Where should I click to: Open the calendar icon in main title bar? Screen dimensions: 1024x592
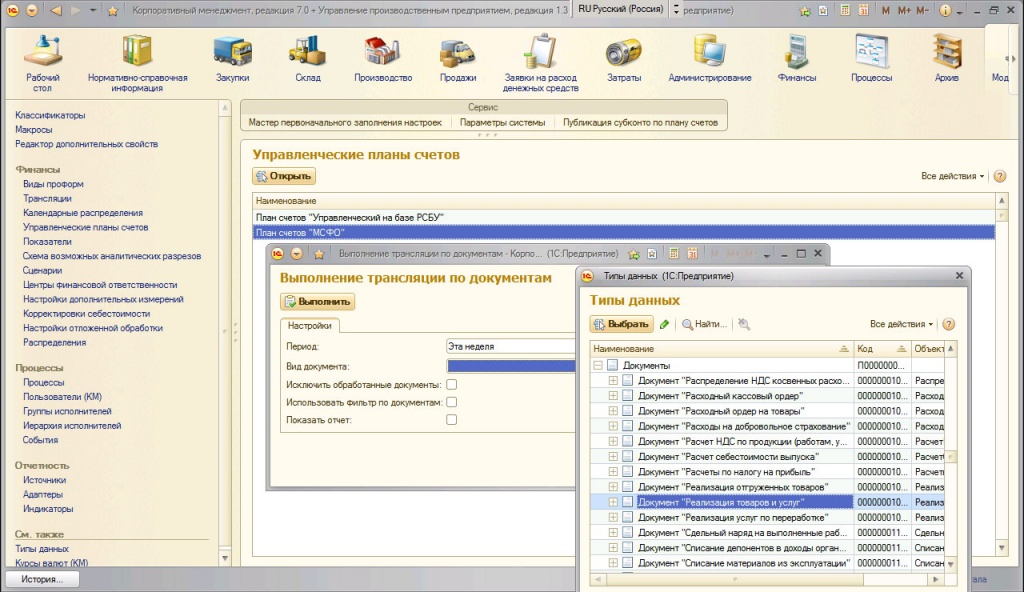(863, 10)
